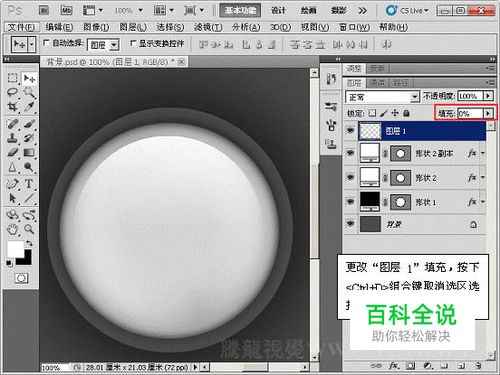Switch to the 路径 panel tab

pyautogui.click(x=400, y=83)
